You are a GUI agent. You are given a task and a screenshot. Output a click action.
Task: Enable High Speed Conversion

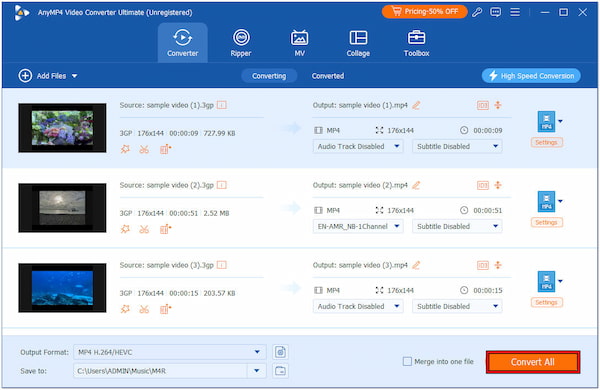coord(531,76)
